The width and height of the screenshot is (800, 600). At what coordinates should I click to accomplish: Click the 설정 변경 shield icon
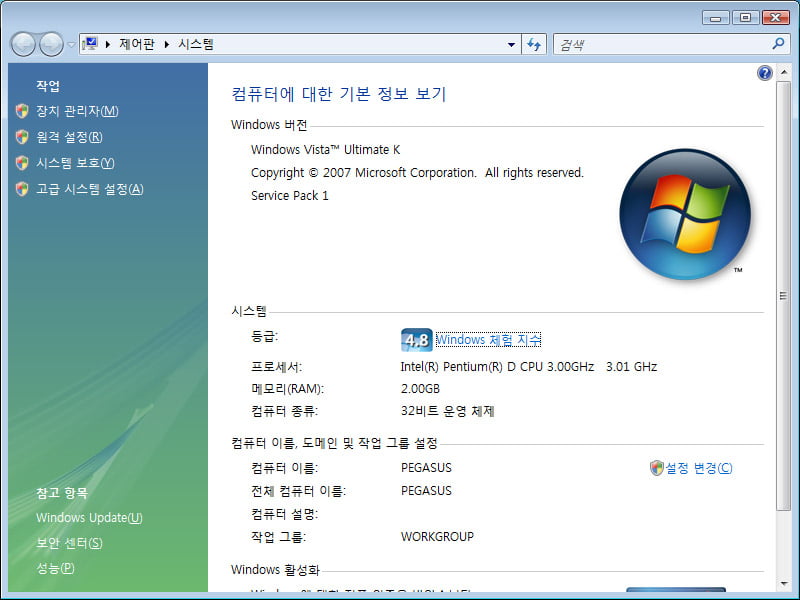657,467
